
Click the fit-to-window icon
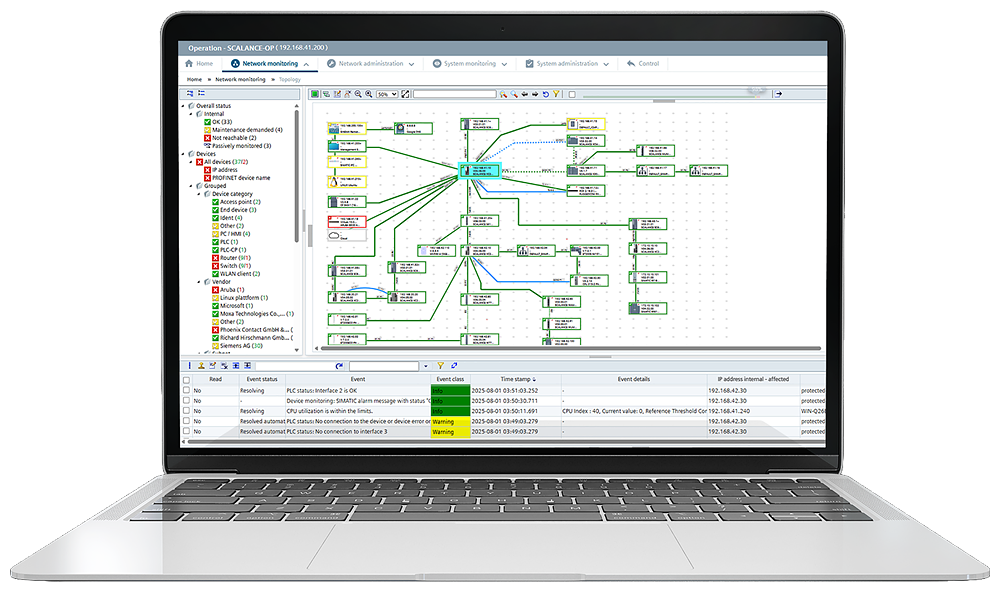click(405, 94)
